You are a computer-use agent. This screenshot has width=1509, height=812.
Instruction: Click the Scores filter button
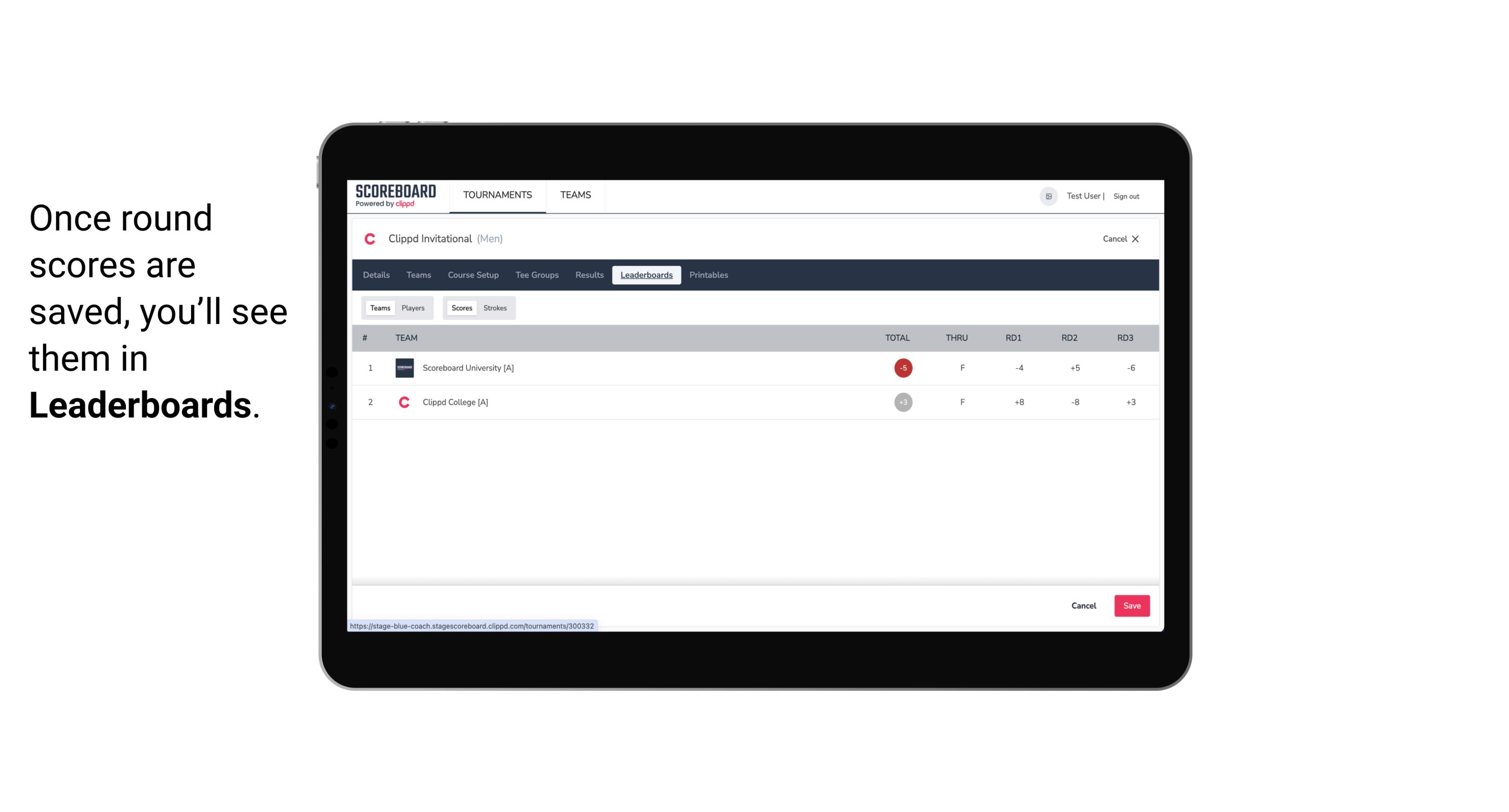pyautogui.click(x=461, y=308)
